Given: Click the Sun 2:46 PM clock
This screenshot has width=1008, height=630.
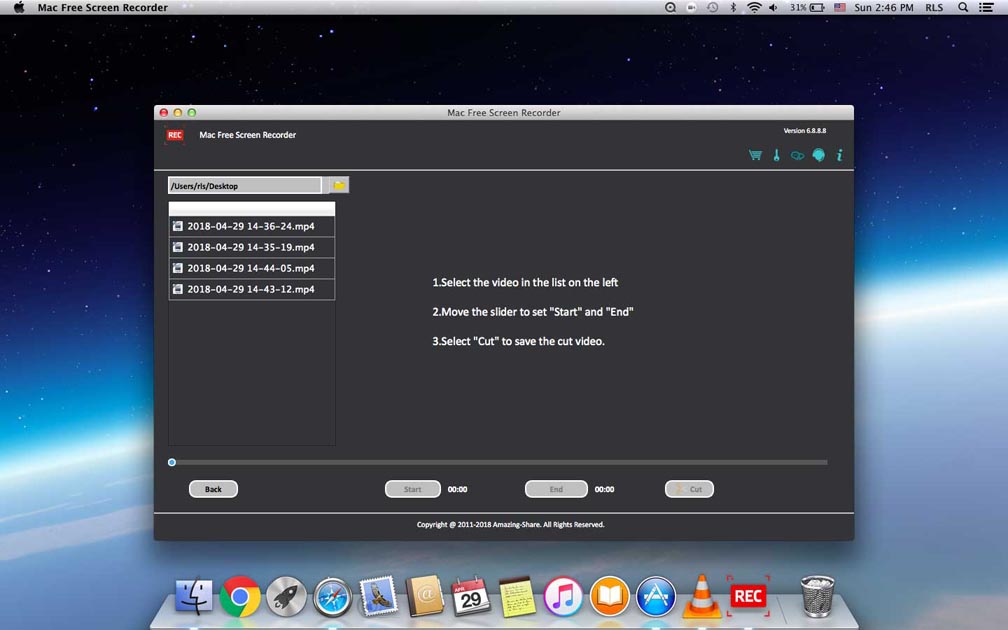Looking at the screenshot, I should 884,8.
